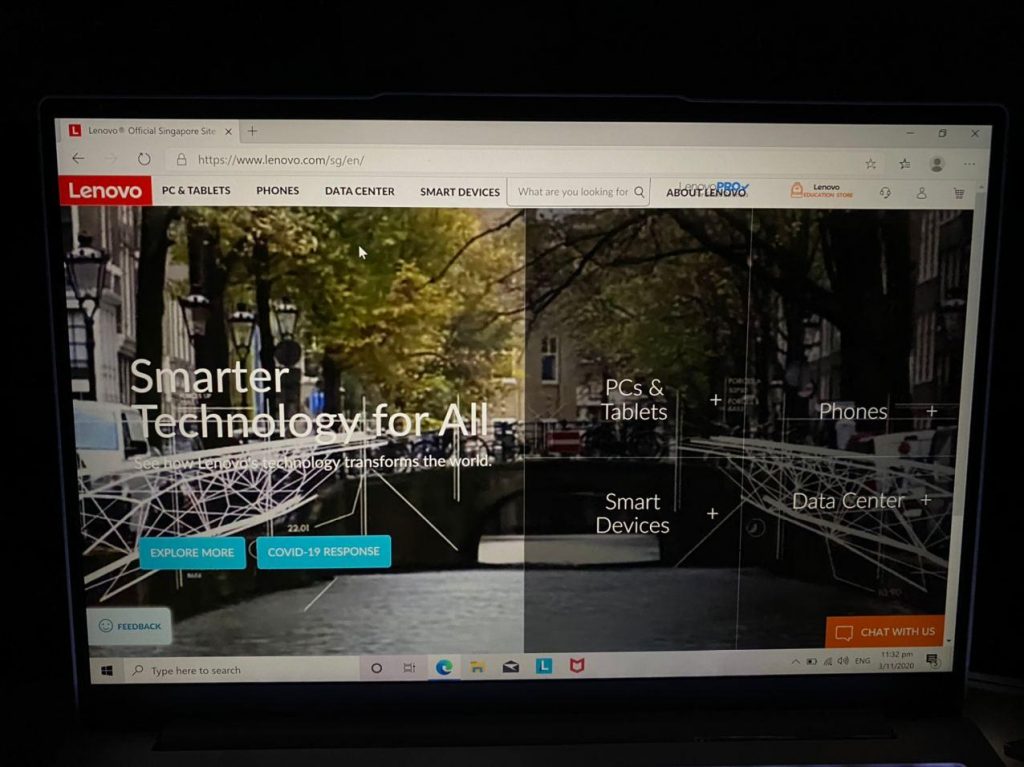Open the notification Action Center icon
The width and height of the screenshot is (1024, 767).
tap(932, 660)
